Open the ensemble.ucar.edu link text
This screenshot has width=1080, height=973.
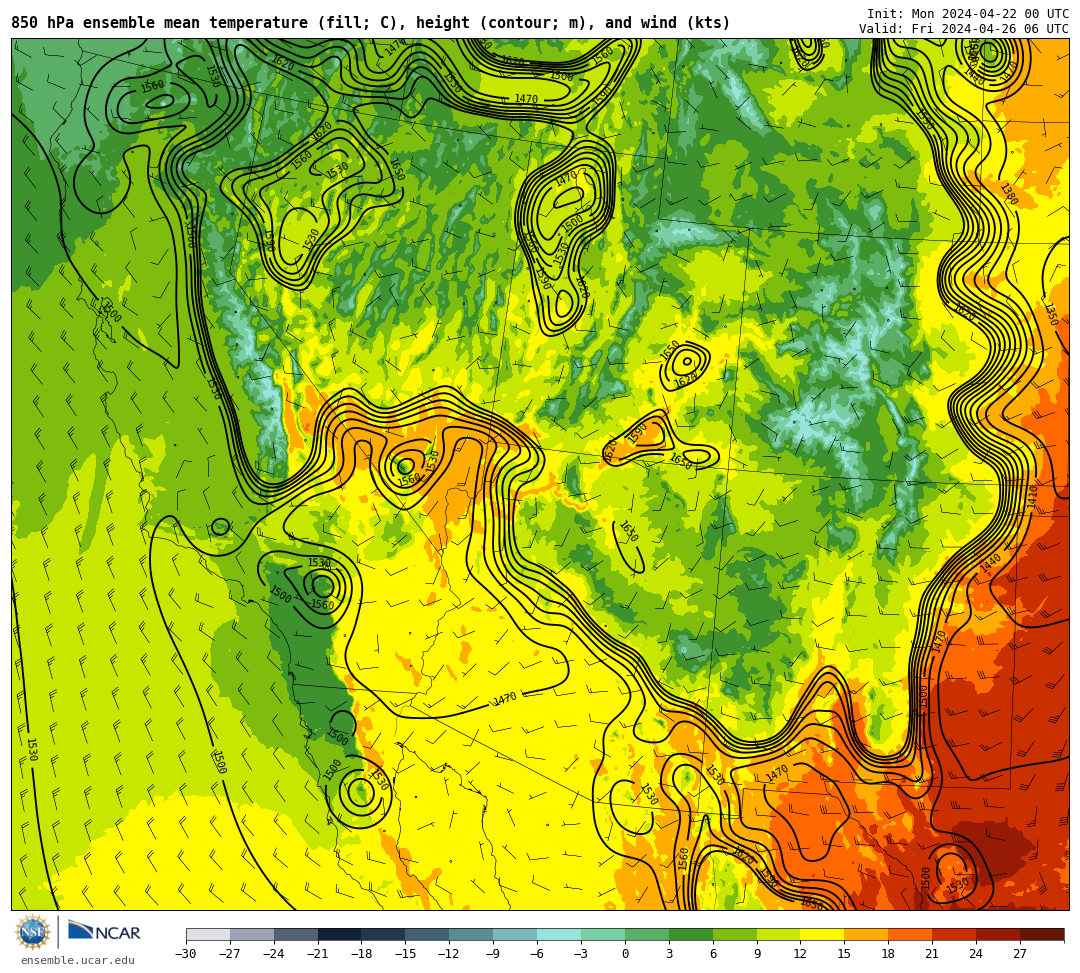point(78,961)
